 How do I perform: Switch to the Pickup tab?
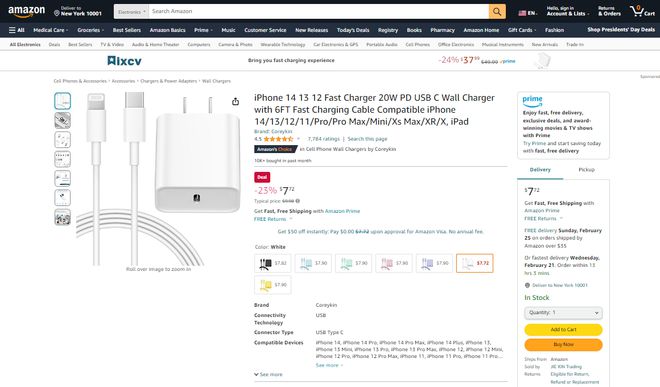coord(586,170)
